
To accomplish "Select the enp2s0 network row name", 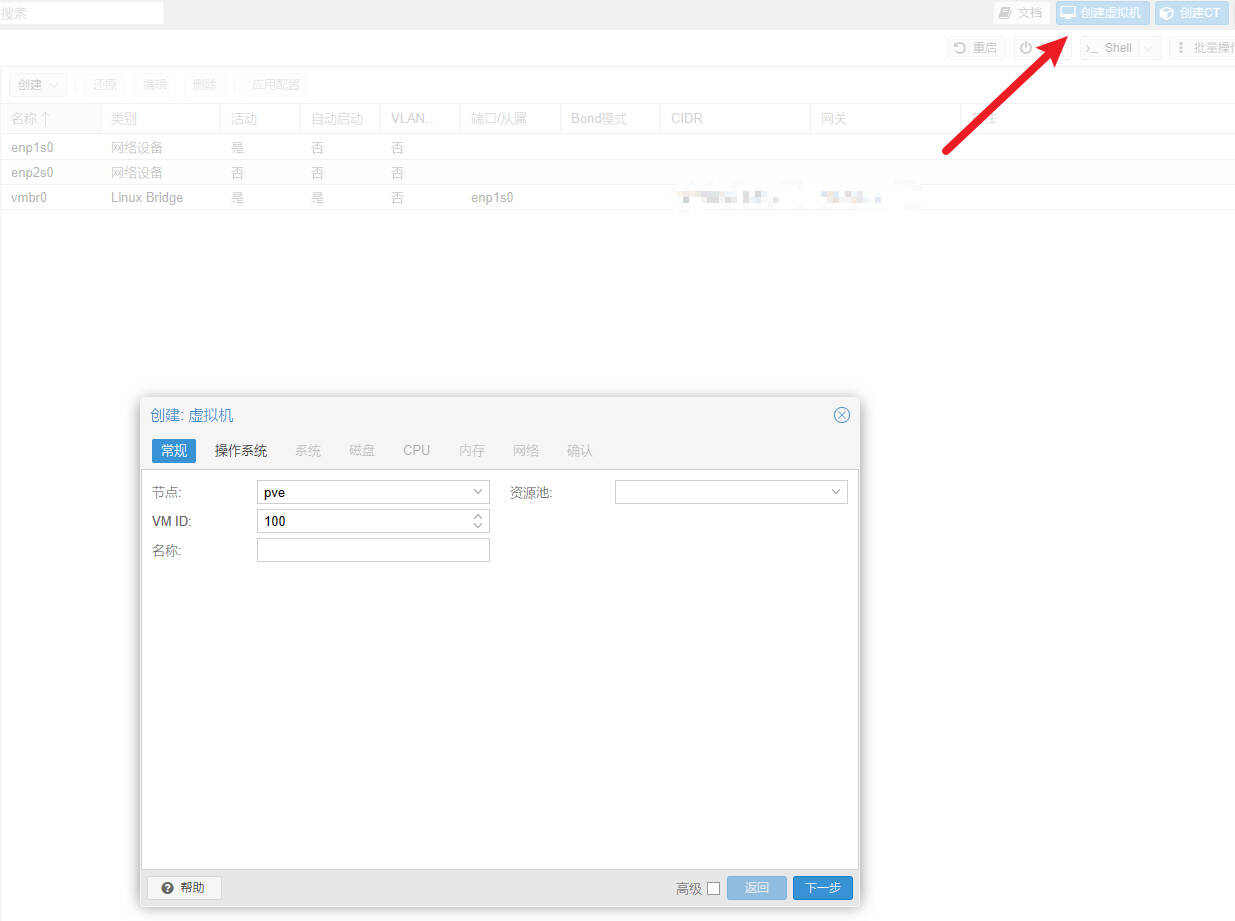I will tap(32, 172).
